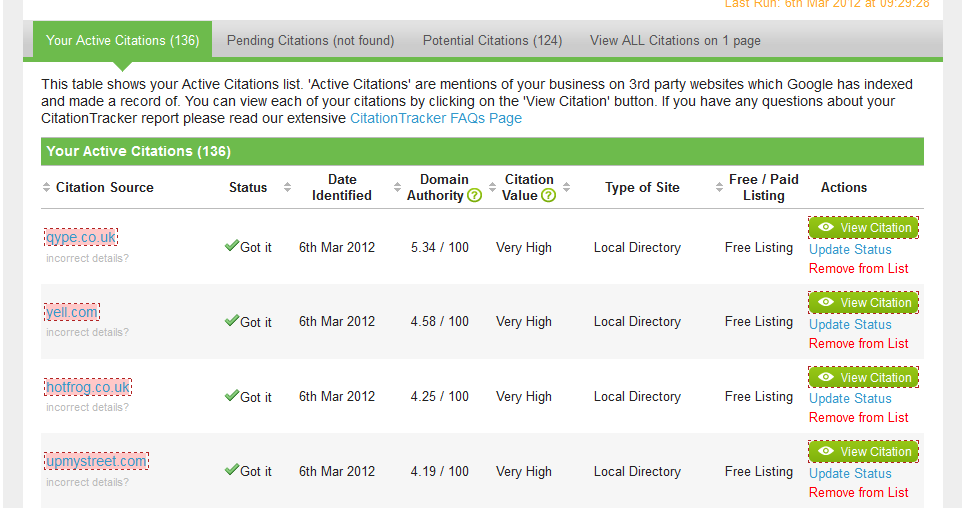The height and width of the screenshot is (508, 962).
Task: Click the green checkmark in the upmystreet.com row
Action: click(x=231, y=470)
